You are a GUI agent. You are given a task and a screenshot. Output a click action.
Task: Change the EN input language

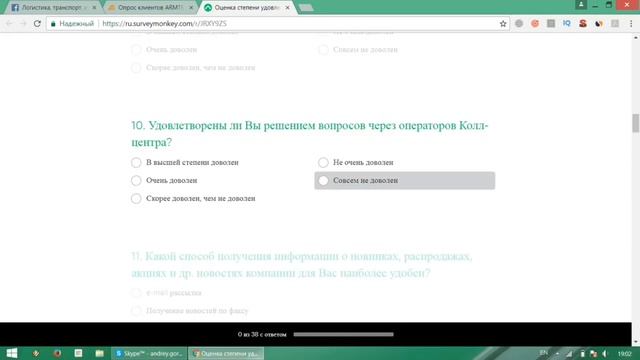point(543,353)
